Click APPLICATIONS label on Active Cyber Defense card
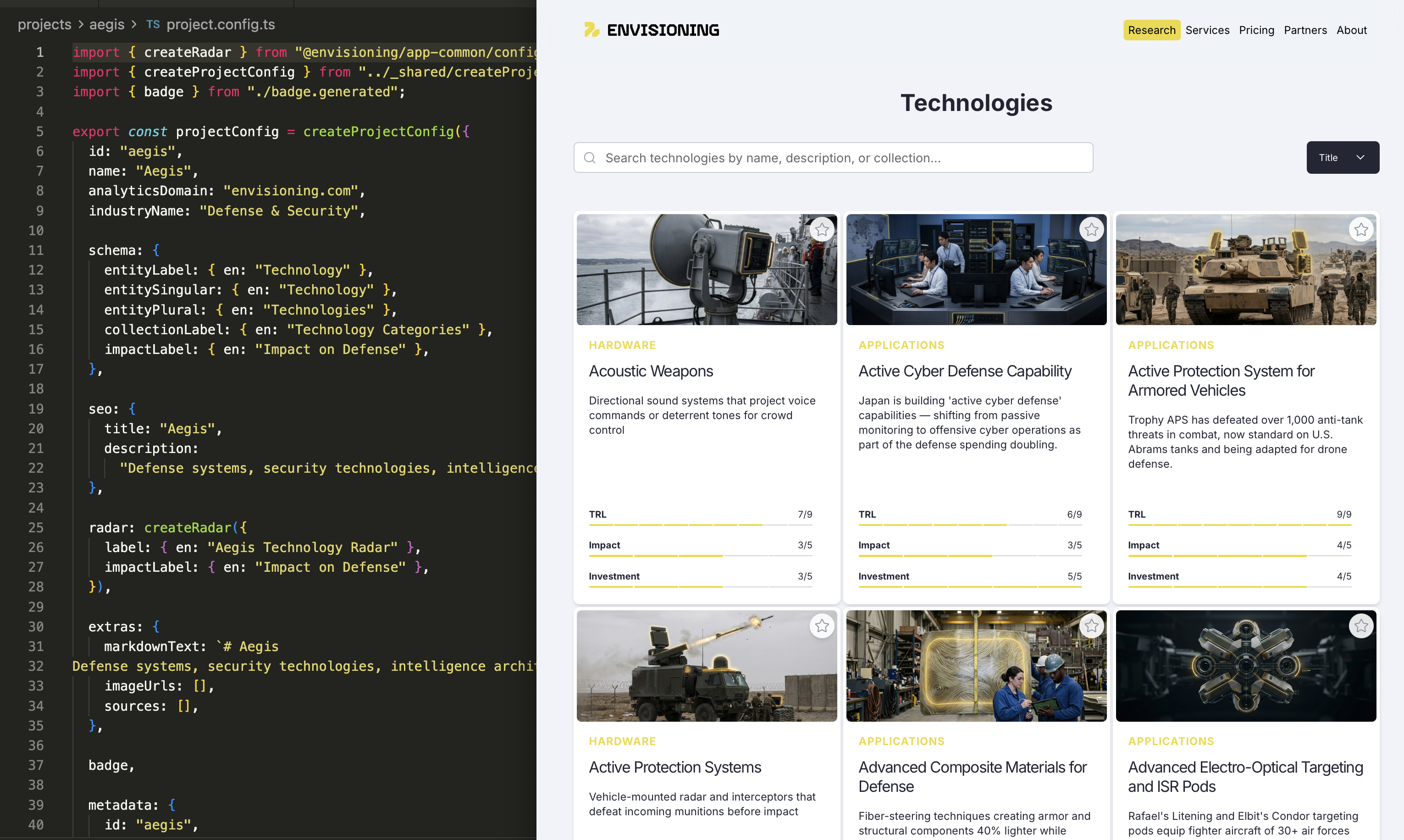Screen dimensions: 1404x840 tap(901, 345)
